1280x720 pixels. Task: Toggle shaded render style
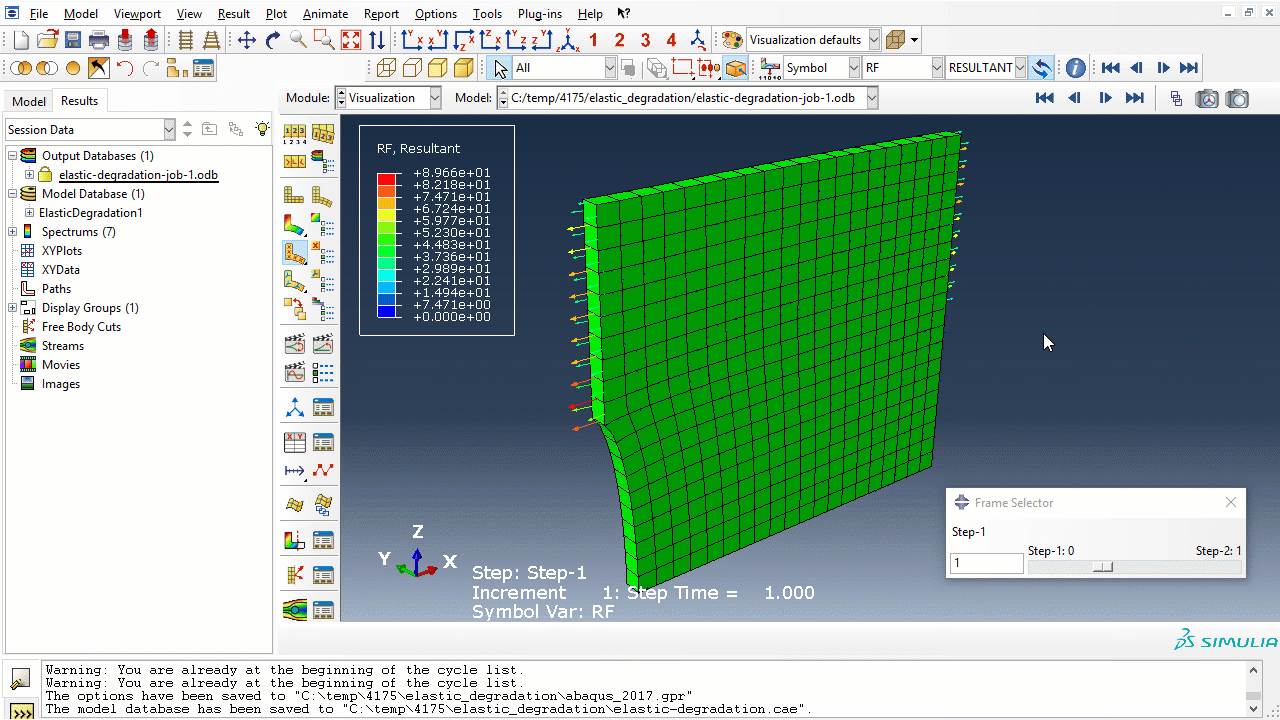[464, 68]
